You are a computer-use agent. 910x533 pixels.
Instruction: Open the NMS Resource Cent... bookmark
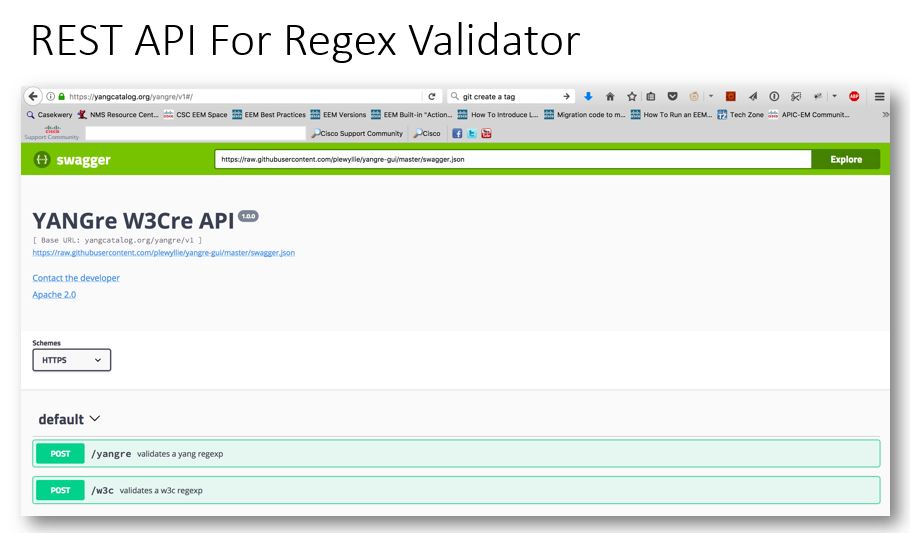click(x=118, y=115)
